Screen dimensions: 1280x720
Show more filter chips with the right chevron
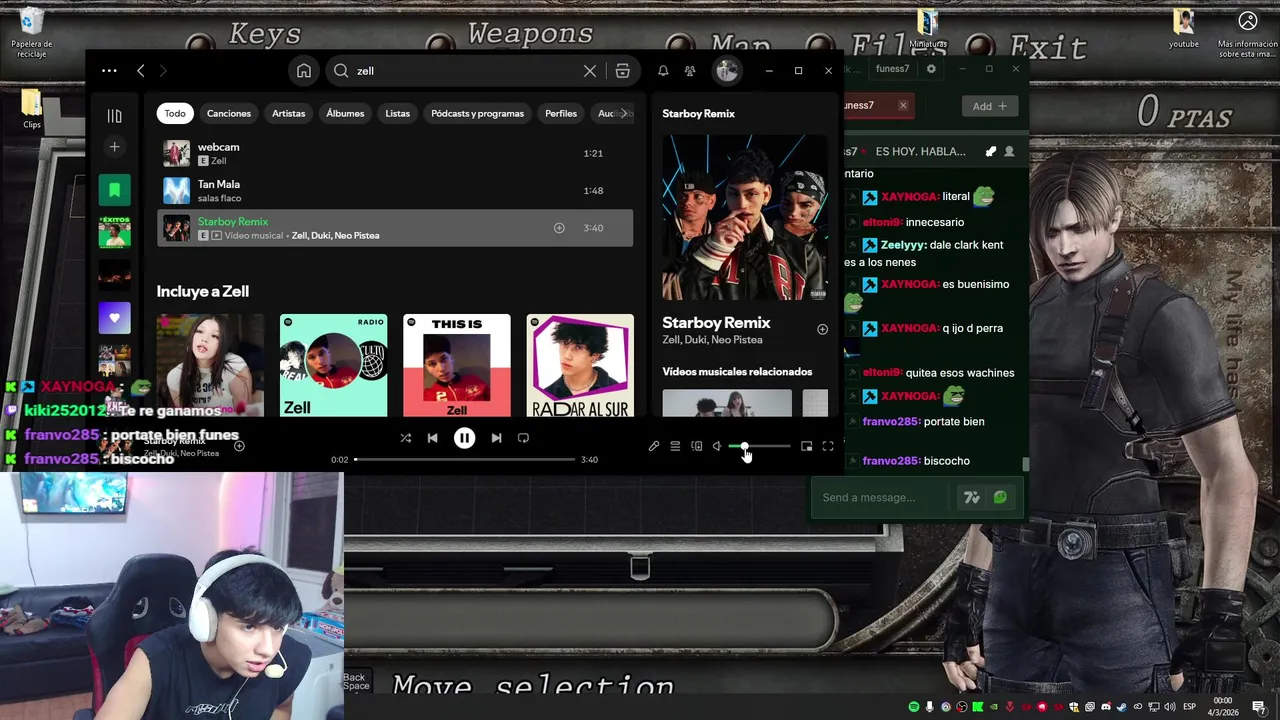[x=624, y=113]
